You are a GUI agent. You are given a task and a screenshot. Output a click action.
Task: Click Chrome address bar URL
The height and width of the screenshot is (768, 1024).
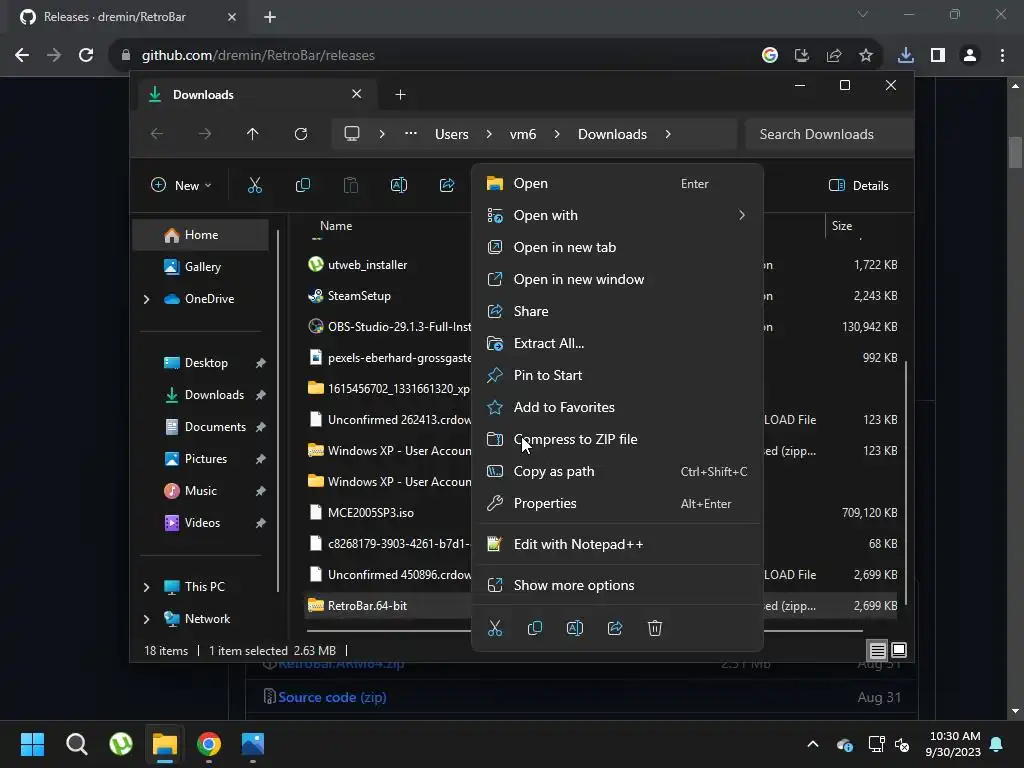click(x=258, y=56)
